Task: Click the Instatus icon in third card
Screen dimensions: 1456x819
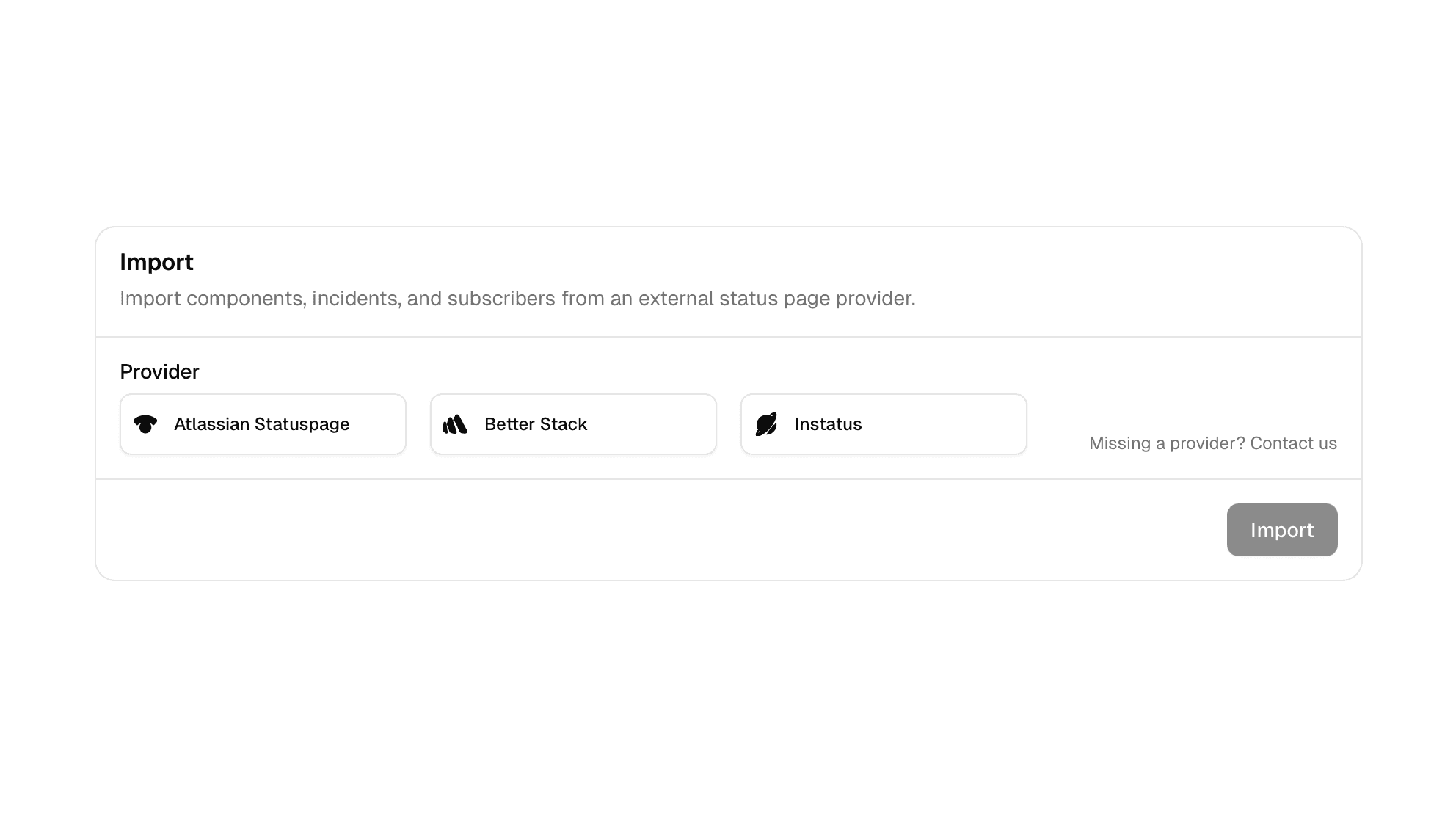Action: click(766, 424)
